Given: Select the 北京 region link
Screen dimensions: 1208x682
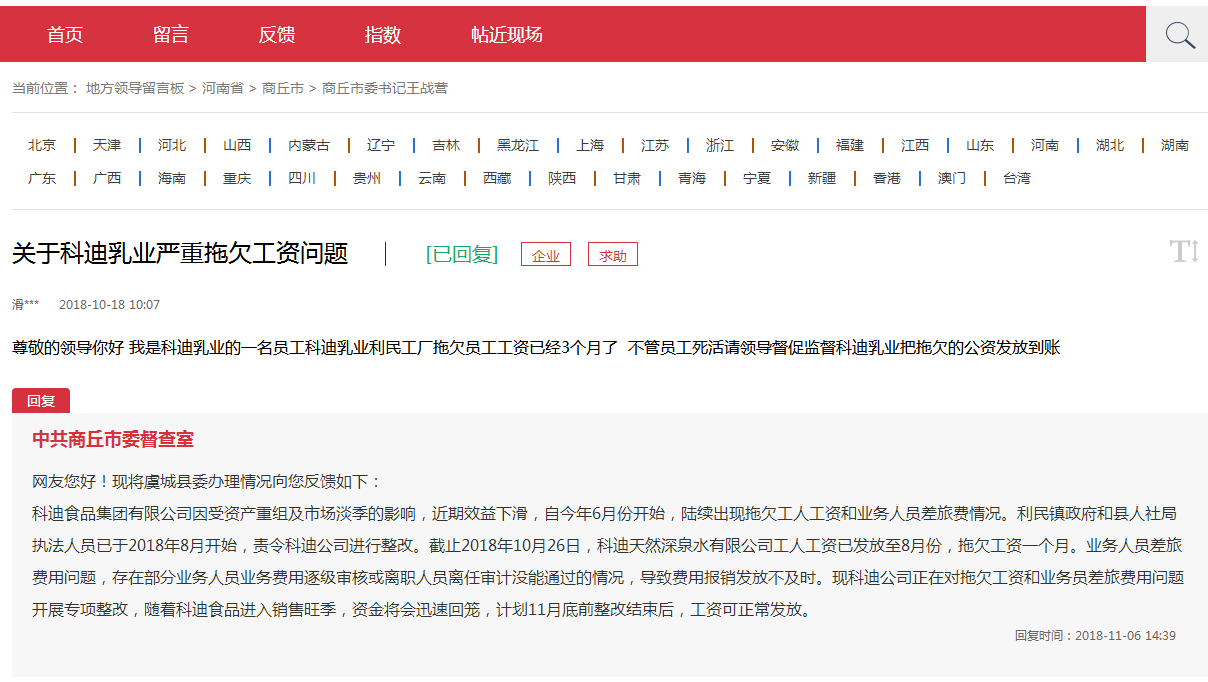Looking at the screenshot, I should (42, 145).
